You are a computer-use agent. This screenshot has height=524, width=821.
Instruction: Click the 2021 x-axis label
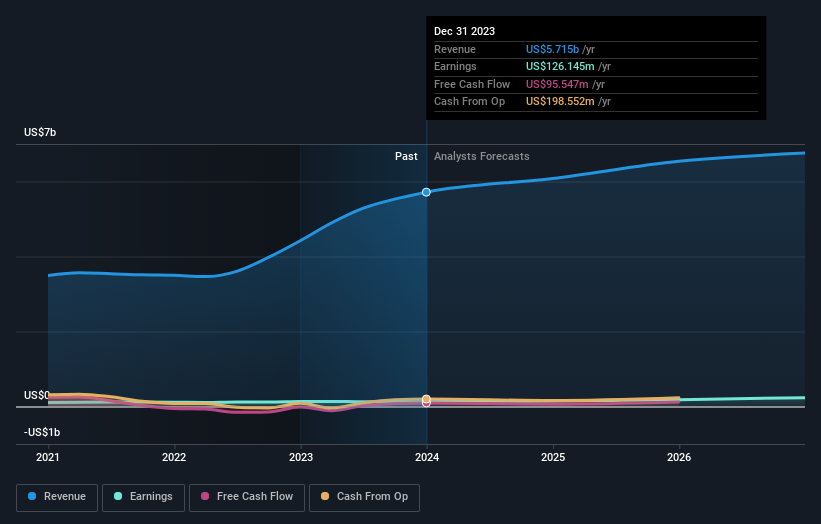coord(48,458)
